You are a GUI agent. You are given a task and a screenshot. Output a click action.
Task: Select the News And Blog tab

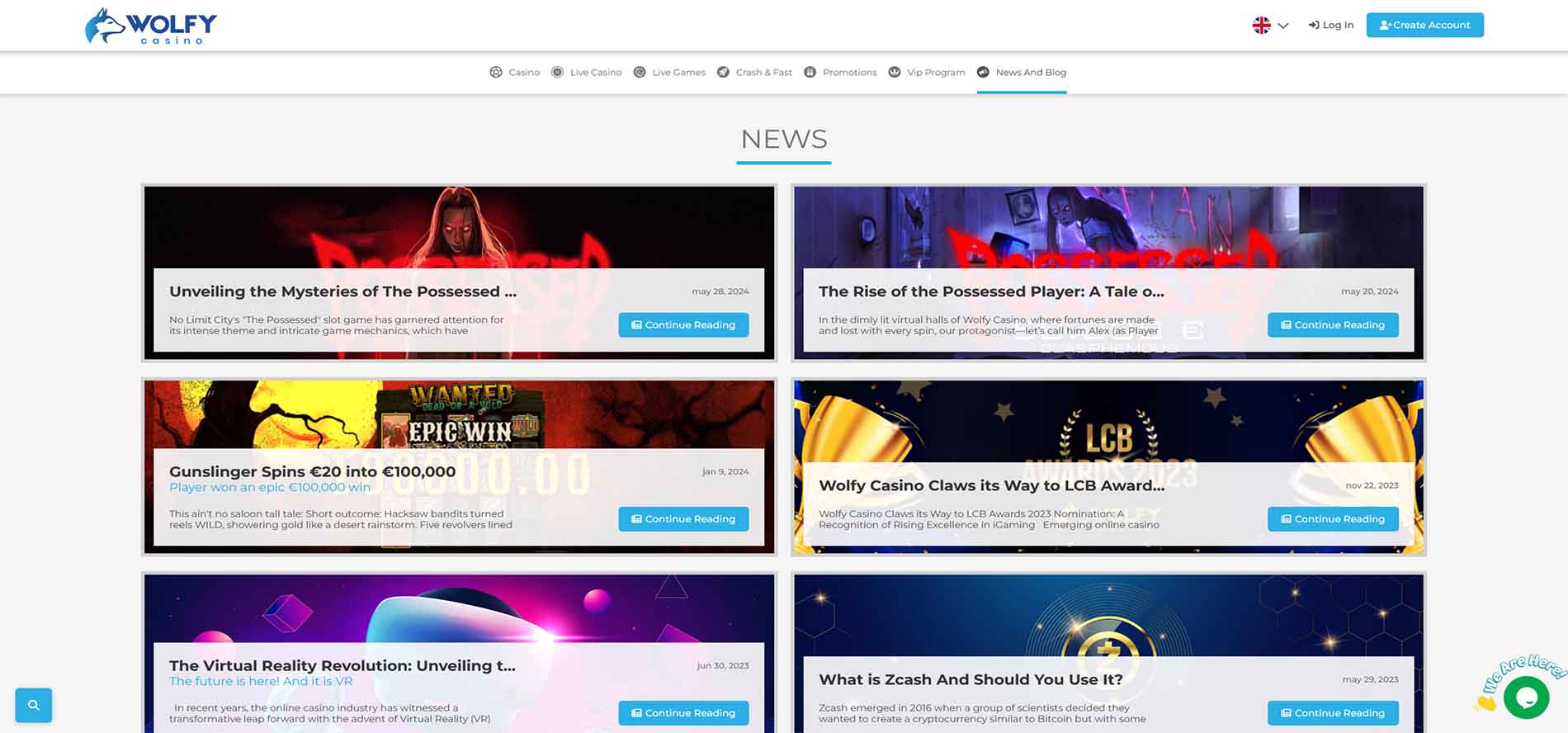1022,72
